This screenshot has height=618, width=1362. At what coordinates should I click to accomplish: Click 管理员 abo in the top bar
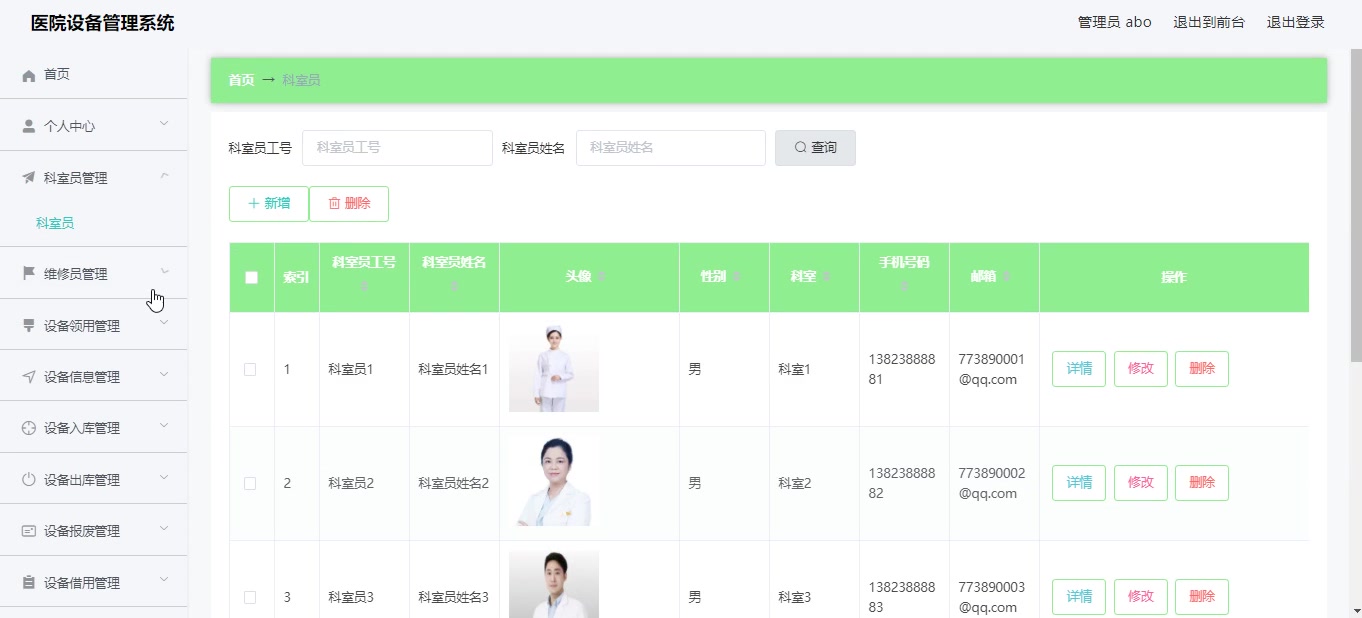(x=1115, y=22)
